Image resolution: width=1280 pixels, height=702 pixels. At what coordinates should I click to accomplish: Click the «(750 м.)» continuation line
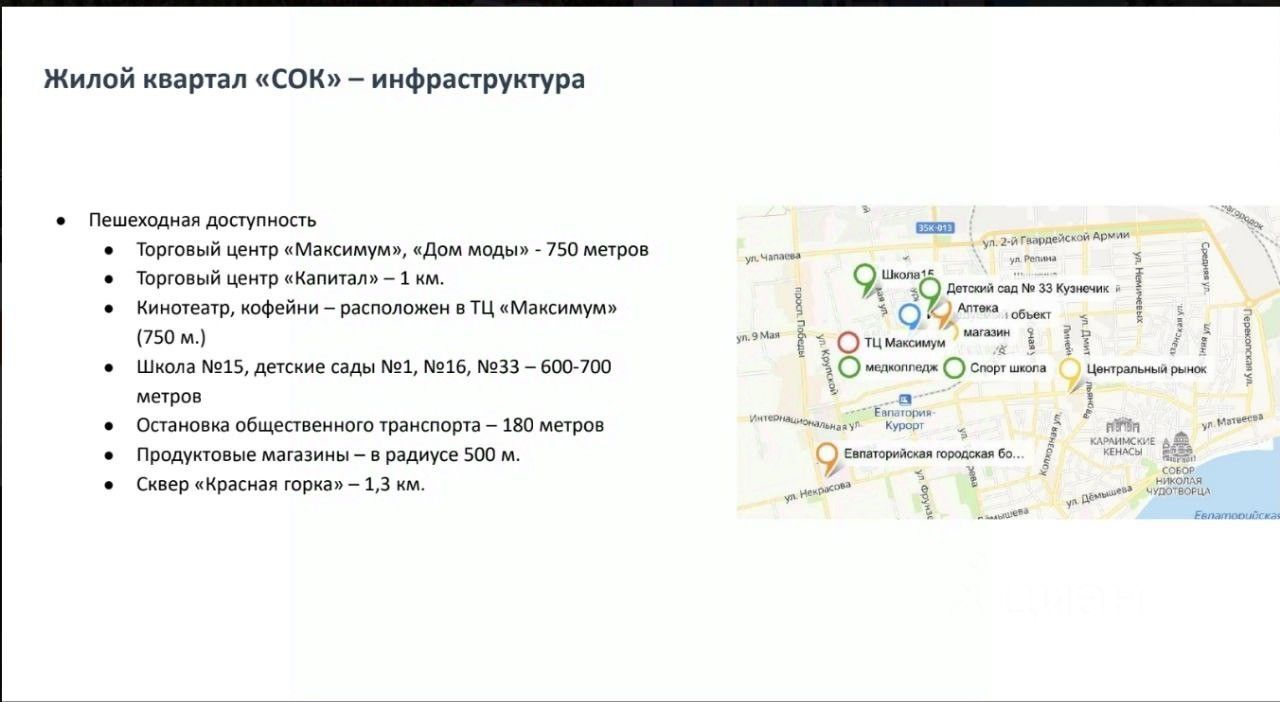click(x=170, y=338)
